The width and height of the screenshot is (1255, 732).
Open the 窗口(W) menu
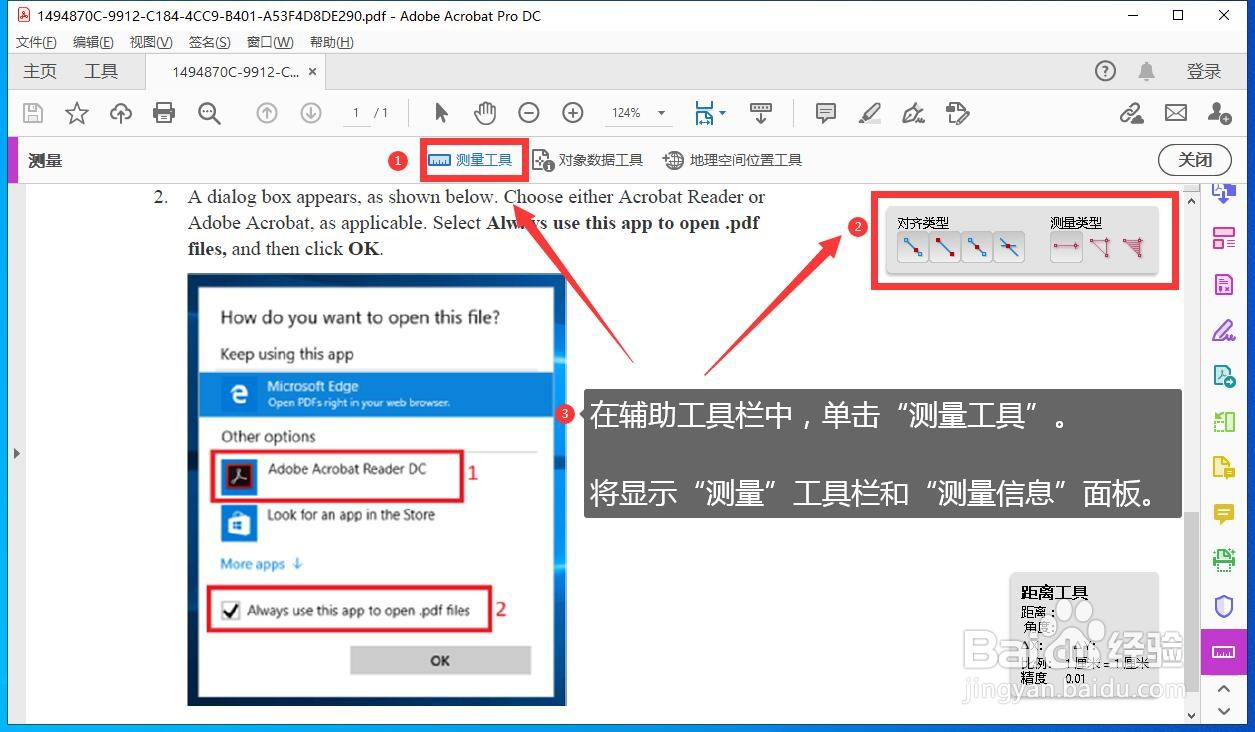[x=270, y=42]
